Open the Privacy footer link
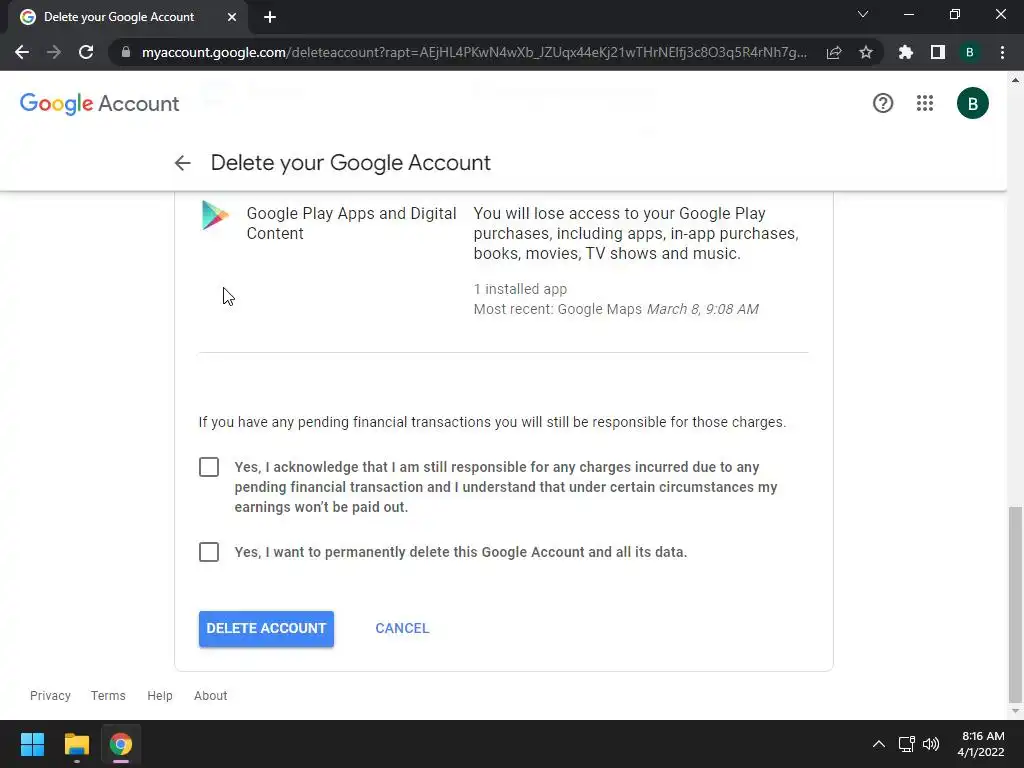1024x768 pixels. pos(50,696)
